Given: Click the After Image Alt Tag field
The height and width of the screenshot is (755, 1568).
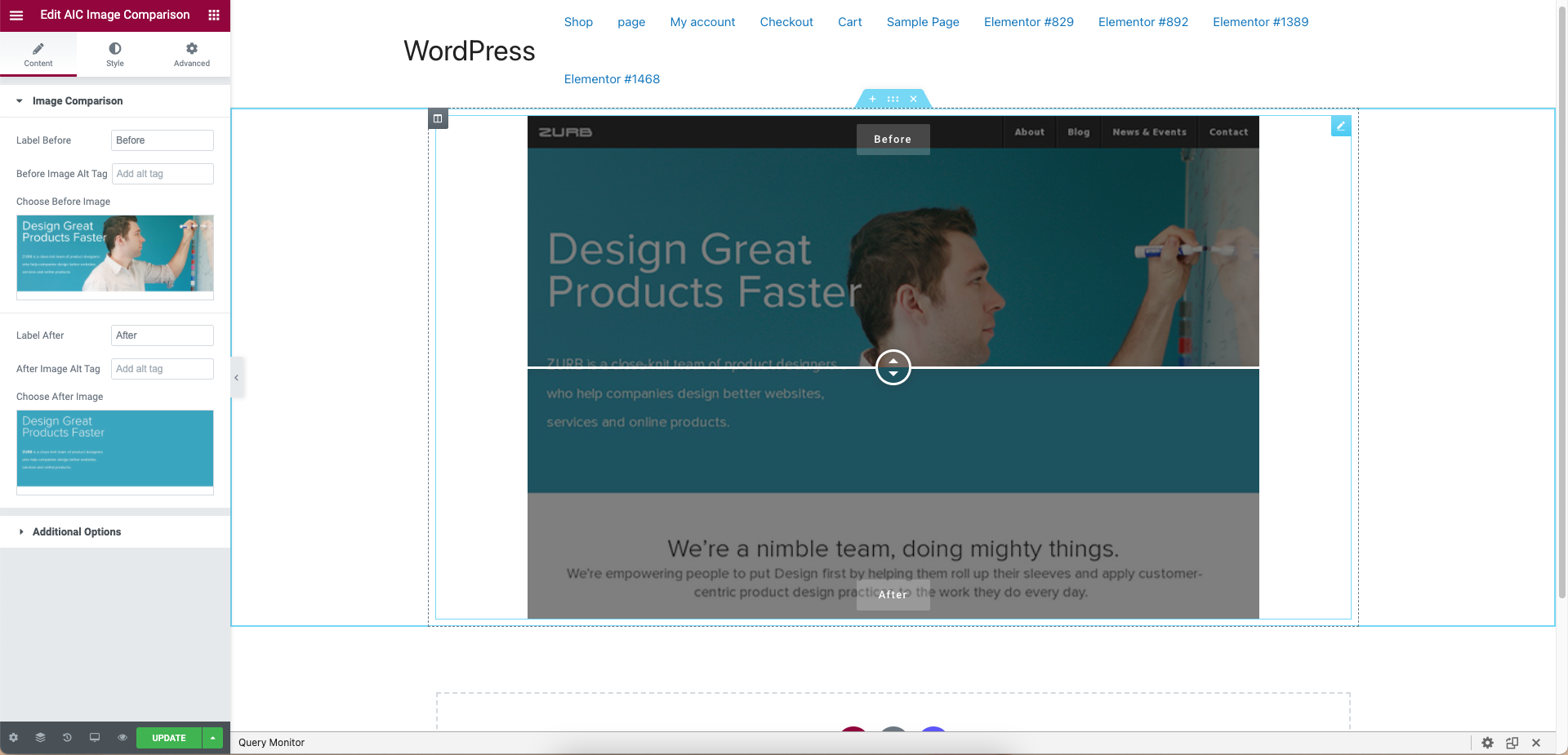Looking at the screenshot, I should click(163, 369).
